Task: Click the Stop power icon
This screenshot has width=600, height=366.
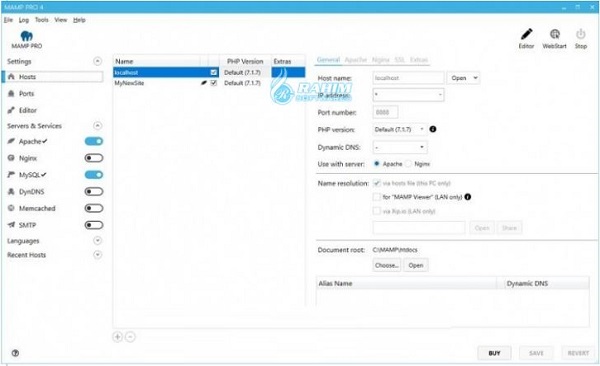Action: coord(580,34)
